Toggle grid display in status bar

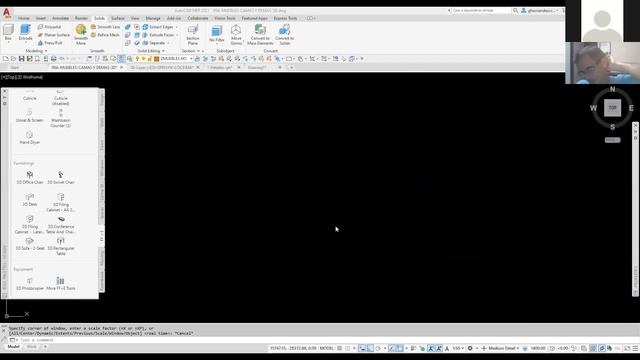pyautogui.click(x=340, y=348)
